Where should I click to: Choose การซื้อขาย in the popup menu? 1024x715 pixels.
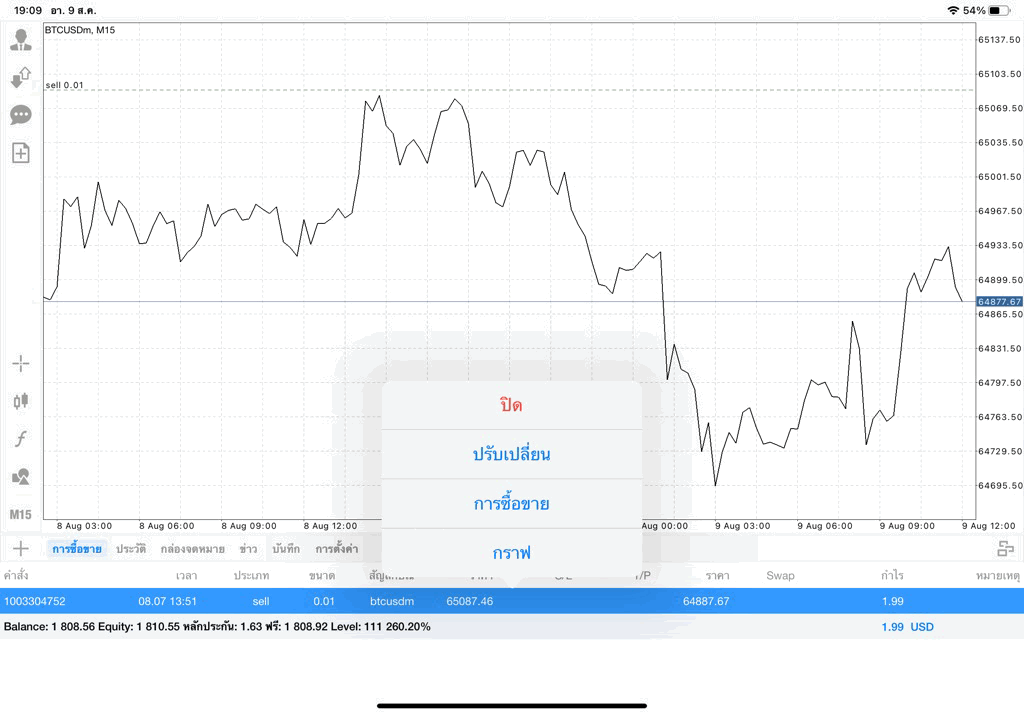click(x=511, y=503)
